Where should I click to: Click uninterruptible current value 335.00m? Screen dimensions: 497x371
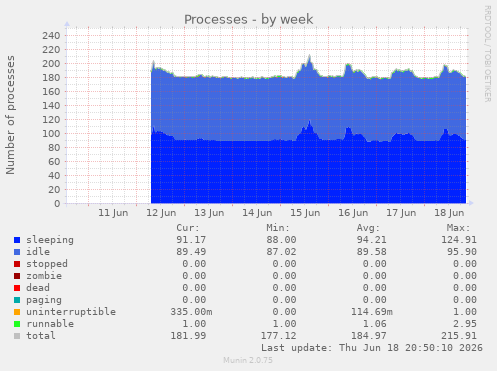pos(191,312)
